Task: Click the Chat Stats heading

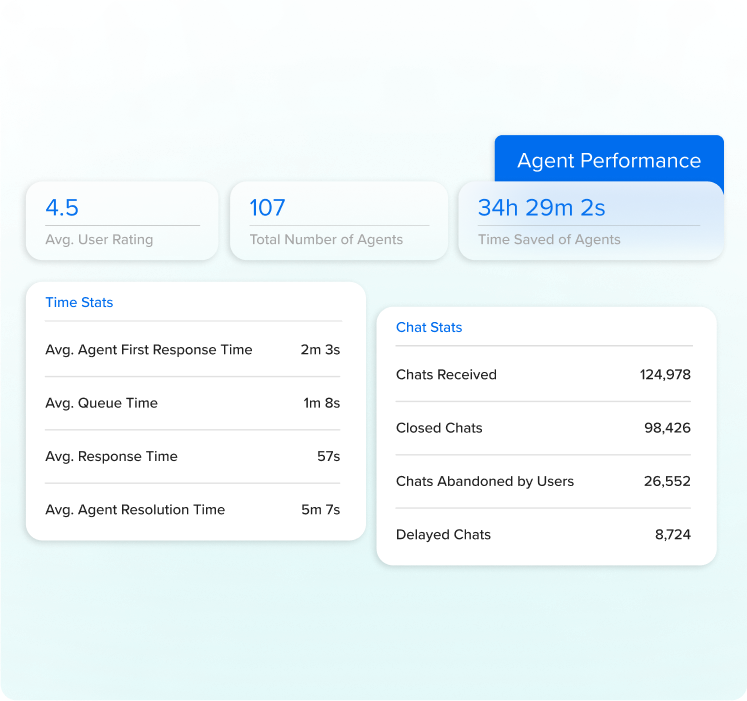Action: coord(429,327)
